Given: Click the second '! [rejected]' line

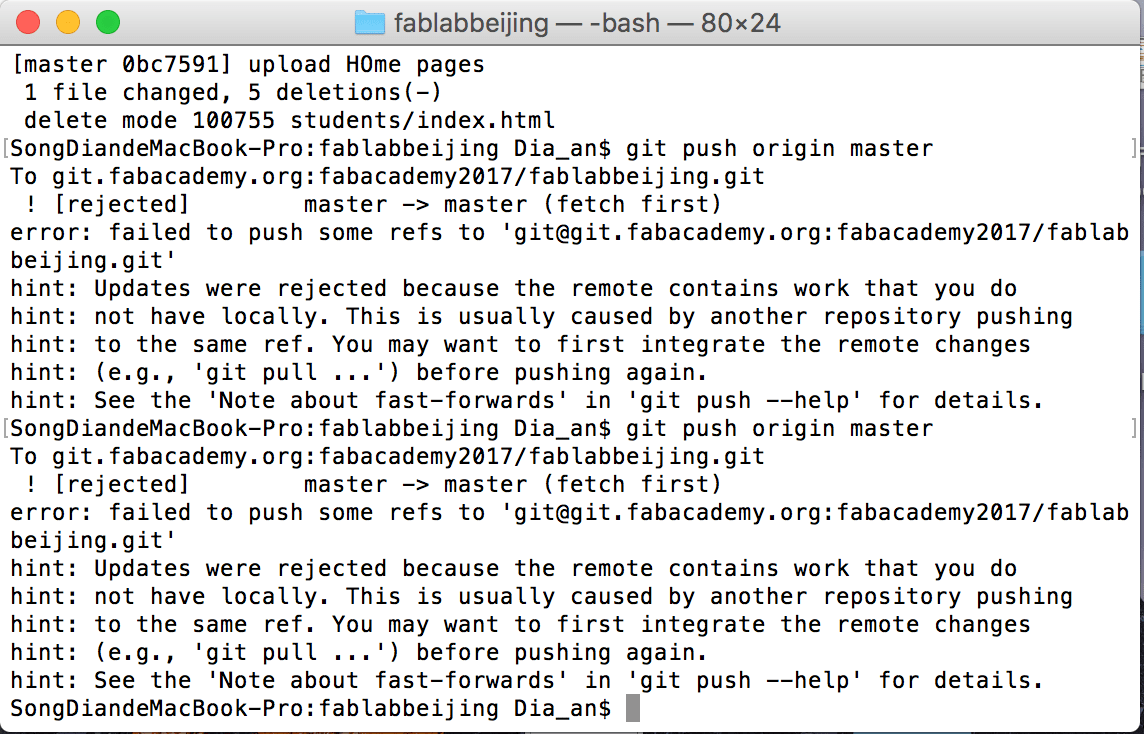Looking at the screenshot, I should tap(373, 484).
